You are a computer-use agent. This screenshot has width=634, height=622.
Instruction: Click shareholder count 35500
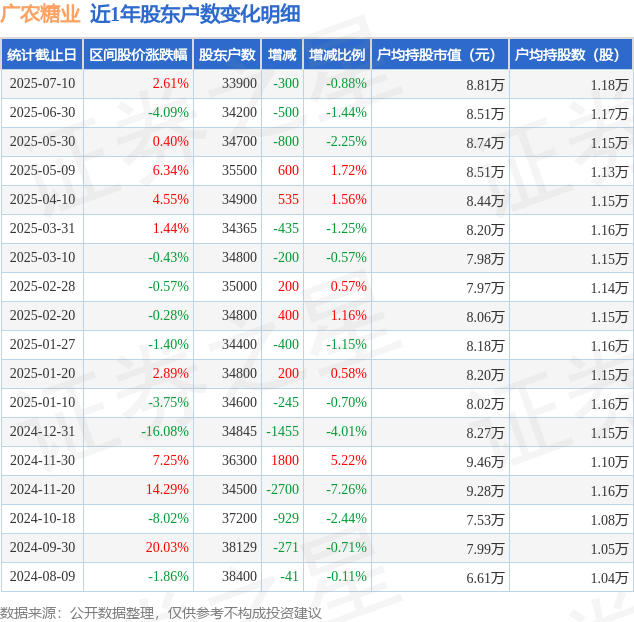239,170
